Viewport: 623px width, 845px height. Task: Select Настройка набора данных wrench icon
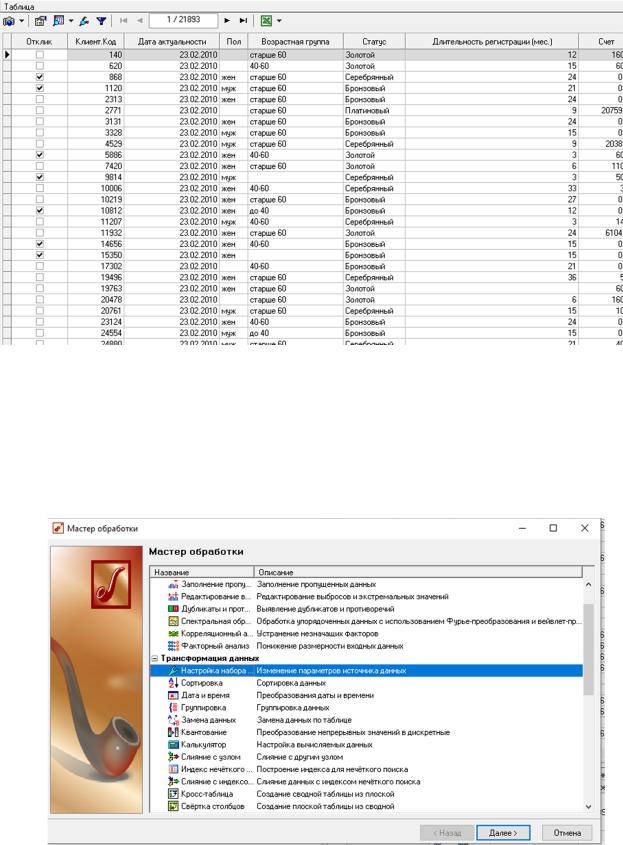pos(173,670)
